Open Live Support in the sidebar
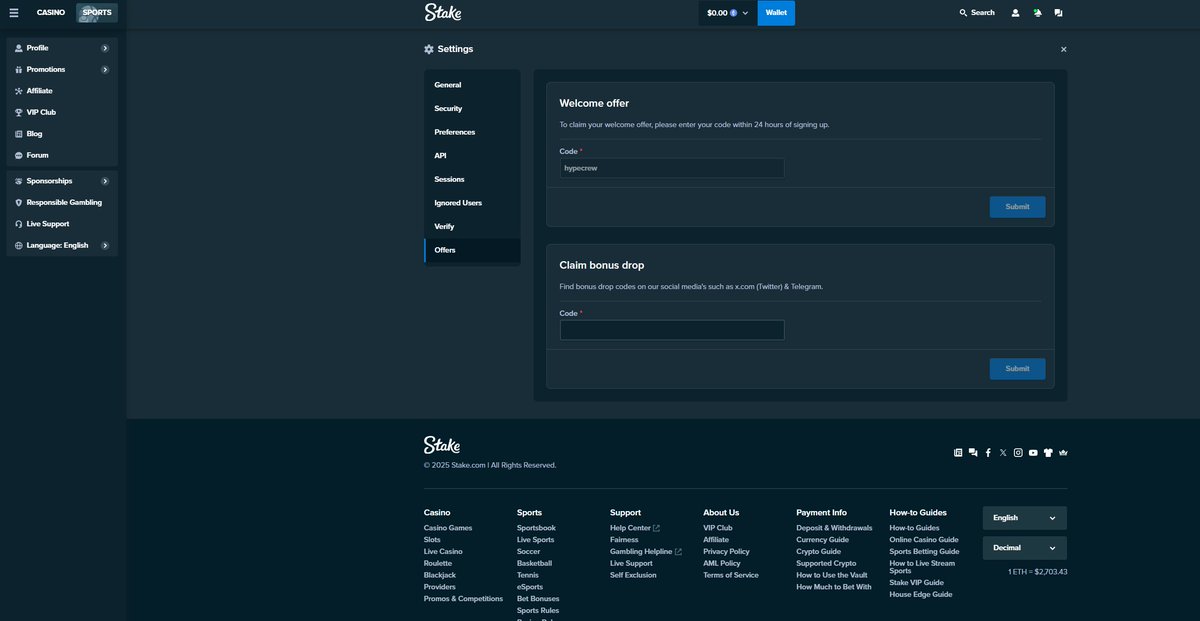 coord(62,224)
